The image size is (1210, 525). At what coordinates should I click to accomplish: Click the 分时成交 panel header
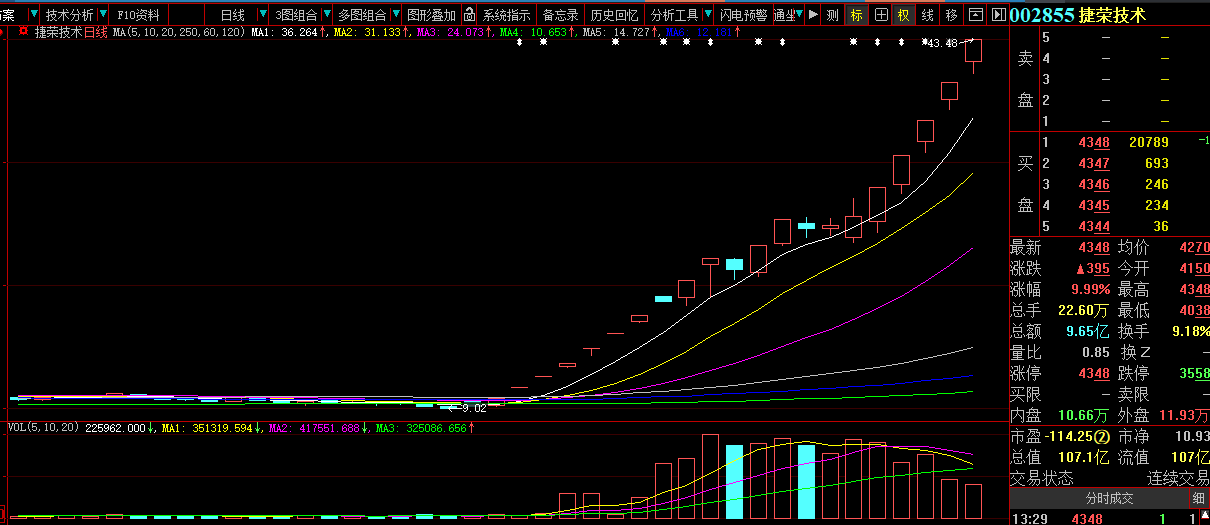(x=1109, y=498)
